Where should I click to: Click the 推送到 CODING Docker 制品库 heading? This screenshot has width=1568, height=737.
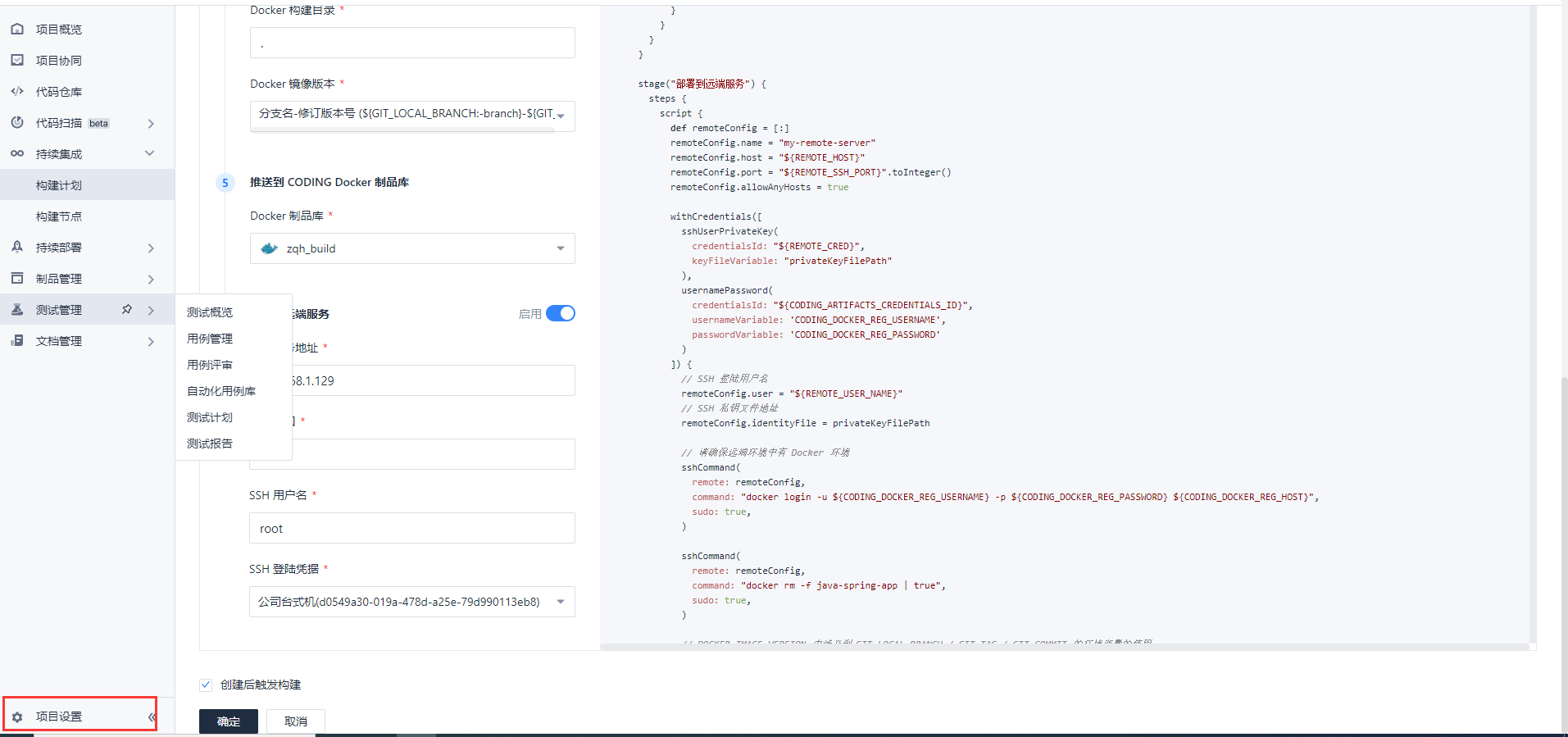[330, 182]
